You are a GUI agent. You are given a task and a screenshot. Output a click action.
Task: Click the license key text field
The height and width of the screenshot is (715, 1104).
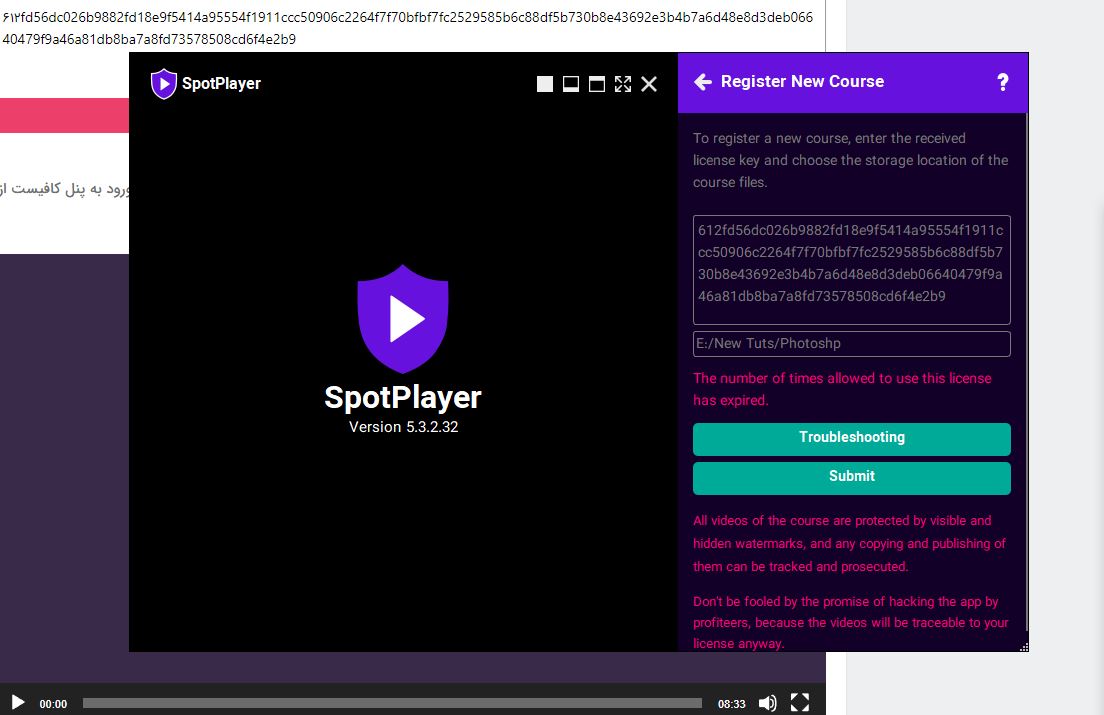click(x=851, y=269)
